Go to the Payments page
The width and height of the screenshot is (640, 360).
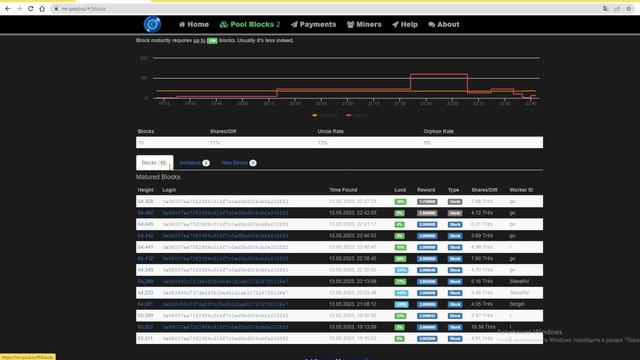coord(313,24)
